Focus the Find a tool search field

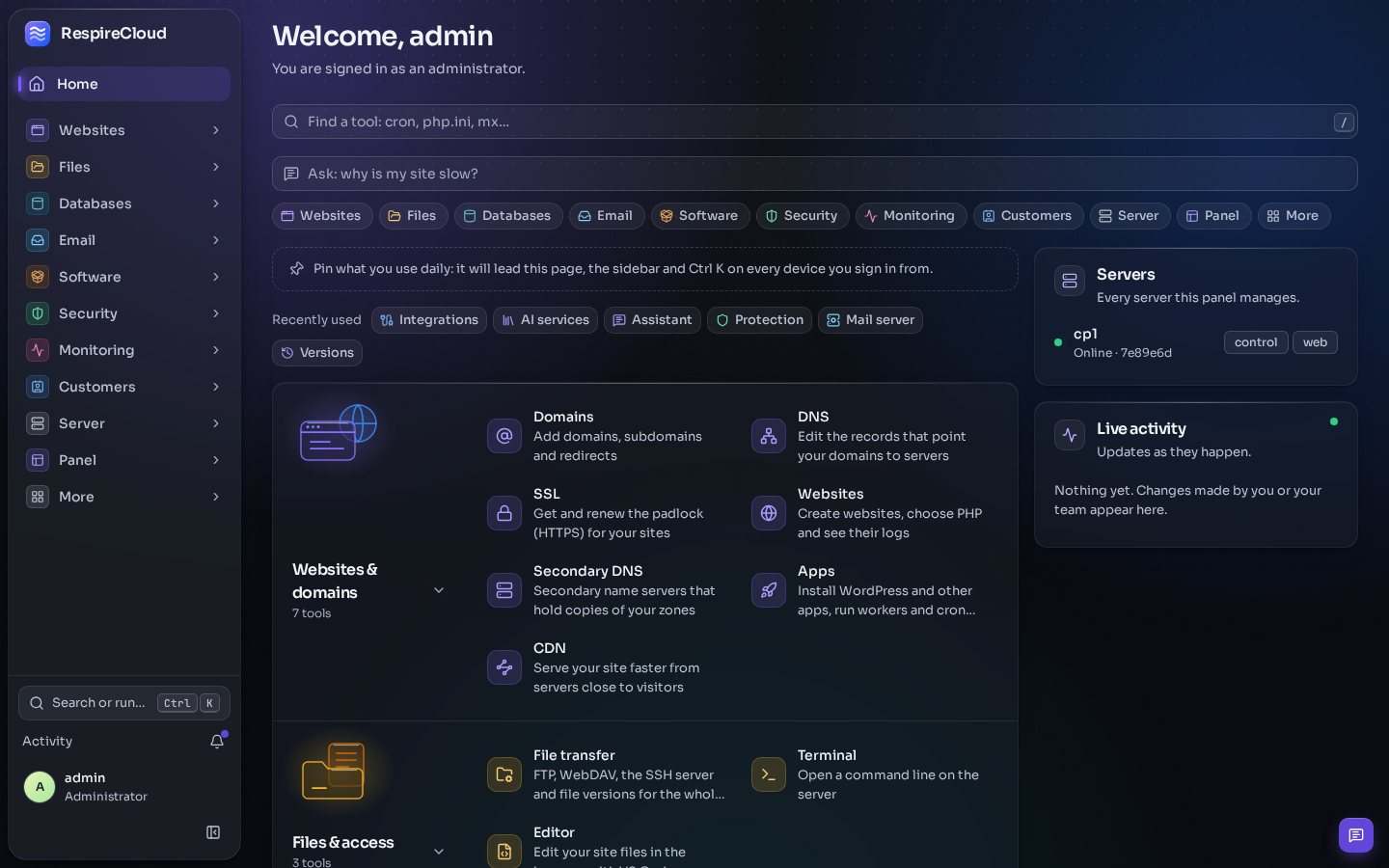click(815, 122)
